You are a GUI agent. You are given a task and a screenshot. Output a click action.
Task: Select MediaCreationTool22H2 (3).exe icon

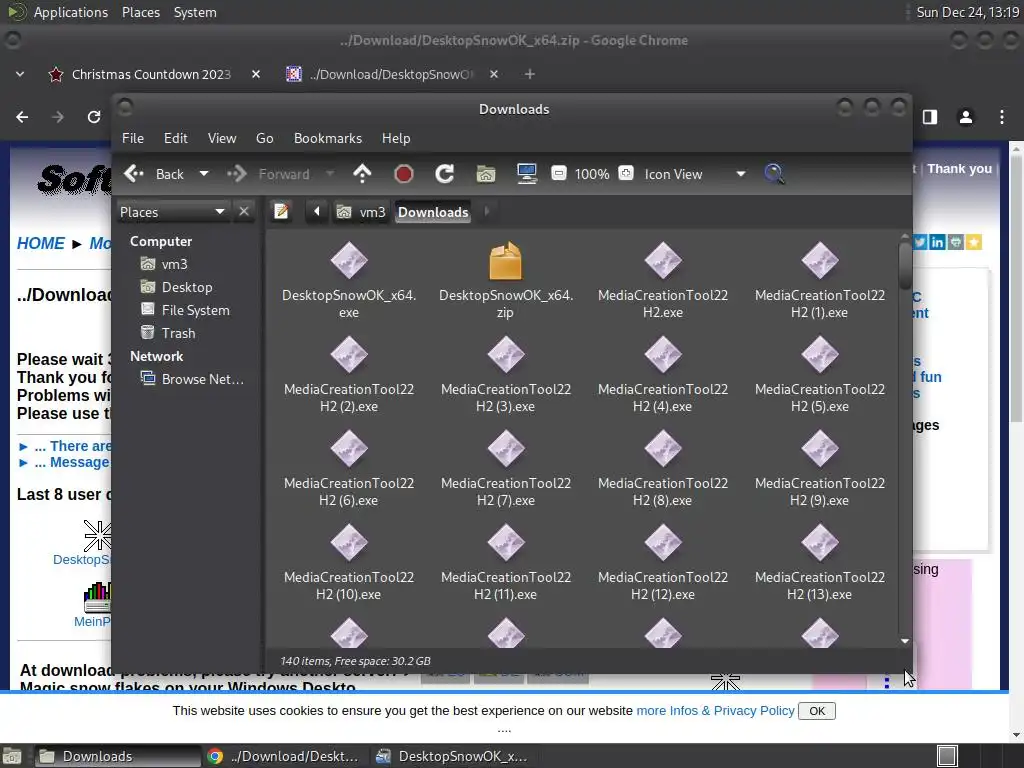[x=505, y=355]
